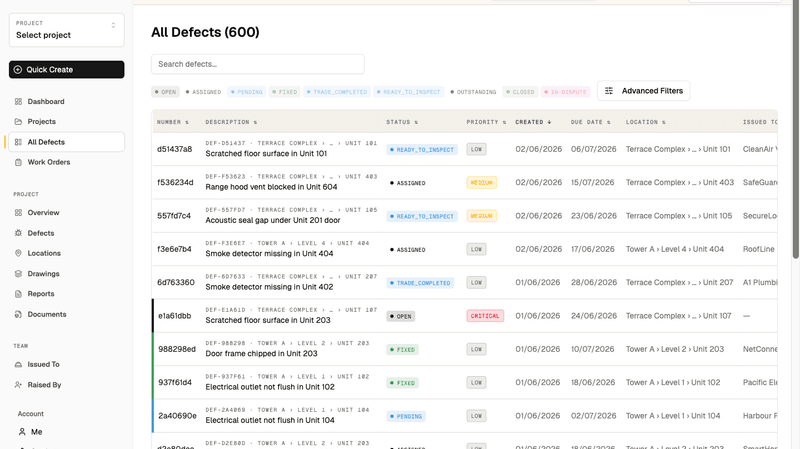Click the Issued To icon
Image resolution: width=800 pixels, height=449 pixels.
click(x=18, y=364)
